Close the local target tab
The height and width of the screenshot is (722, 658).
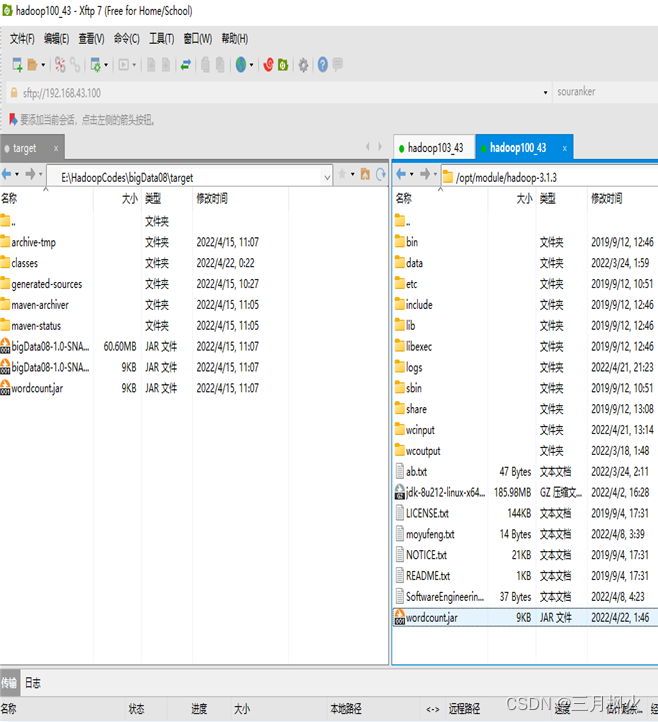coord(56,148)
